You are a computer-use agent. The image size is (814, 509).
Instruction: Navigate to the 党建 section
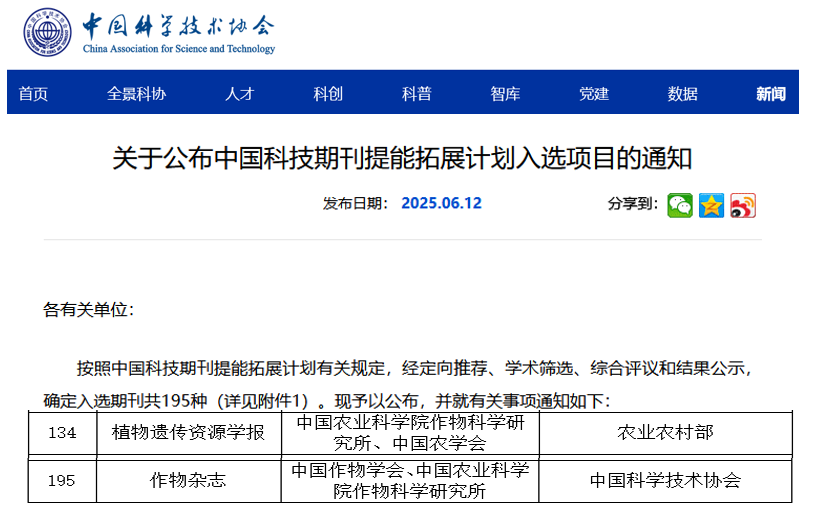(594, 94)
